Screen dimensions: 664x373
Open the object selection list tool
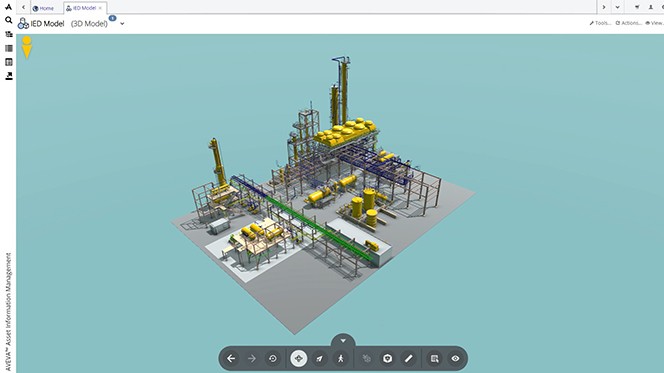pos(434,359)
